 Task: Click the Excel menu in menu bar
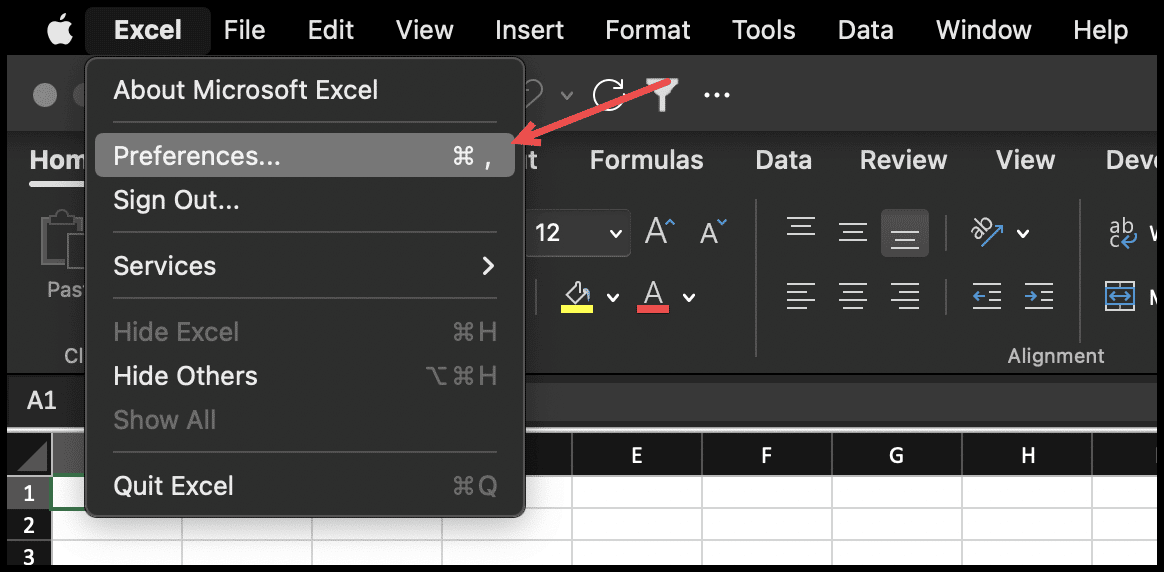[148, 30]
